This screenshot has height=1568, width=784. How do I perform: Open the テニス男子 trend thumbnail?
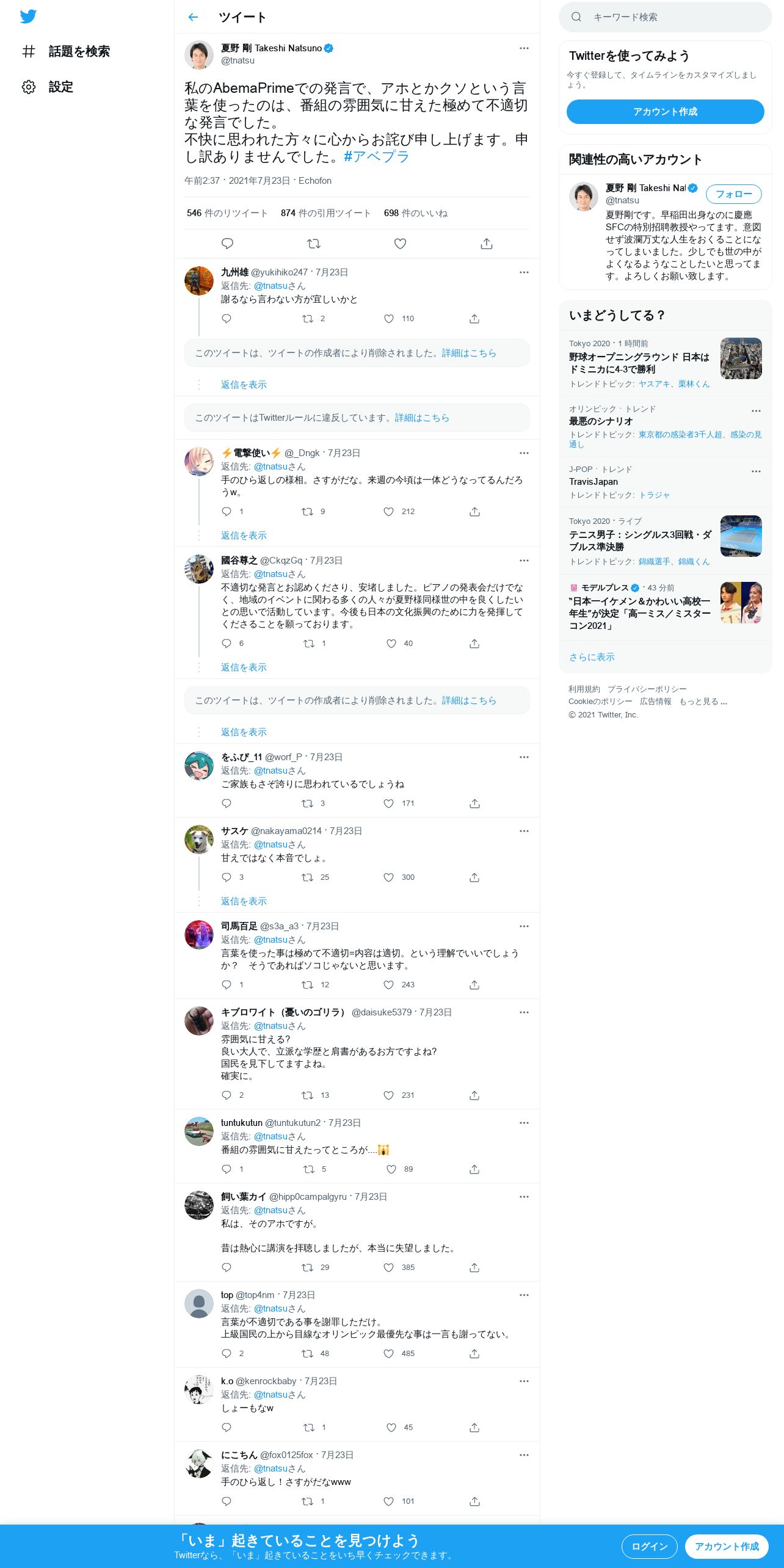741,536
